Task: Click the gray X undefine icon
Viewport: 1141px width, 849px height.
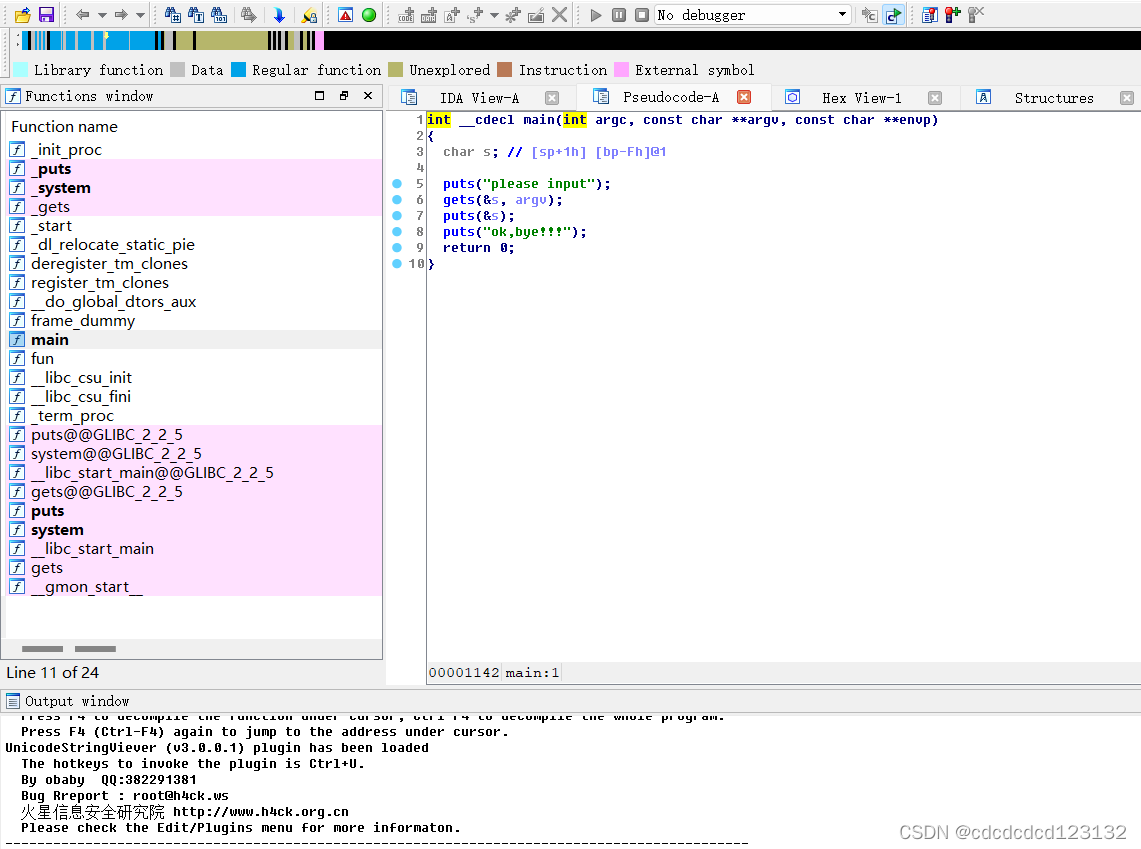Action: pos(559,15)
